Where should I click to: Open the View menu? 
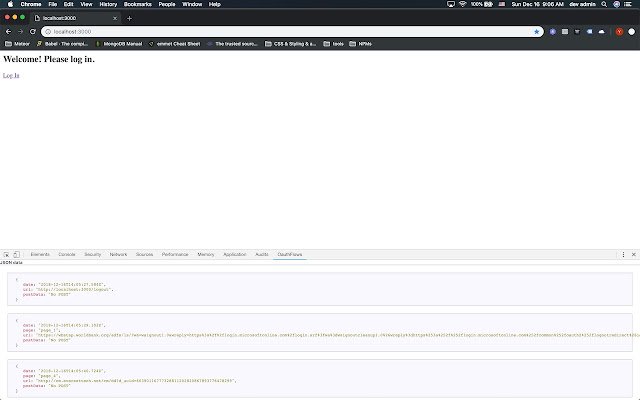point(86,4)
